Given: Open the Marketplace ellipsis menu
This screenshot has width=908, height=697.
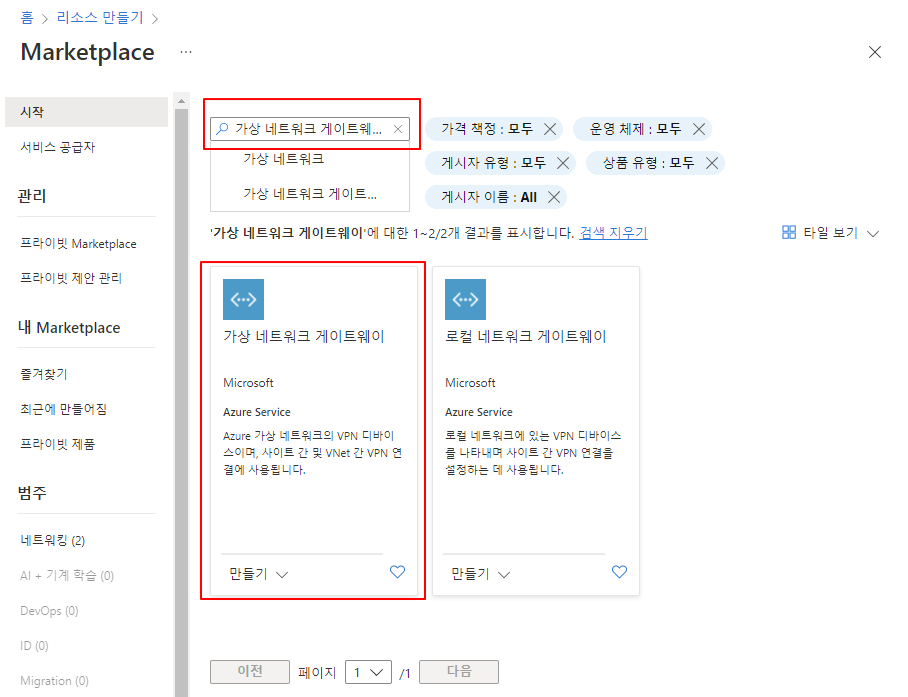Looking at the screenshot, I should click(185, 52).
